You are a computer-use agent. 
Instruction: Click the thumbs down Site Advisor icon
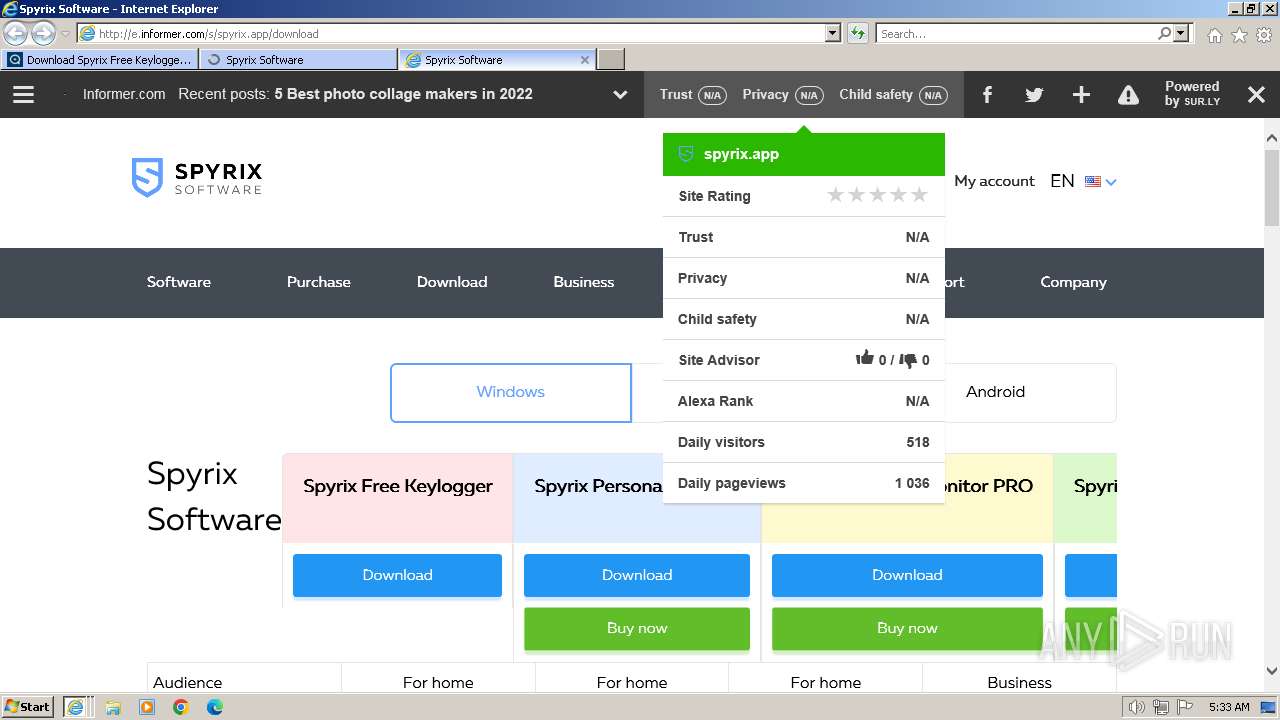[908, 360]
